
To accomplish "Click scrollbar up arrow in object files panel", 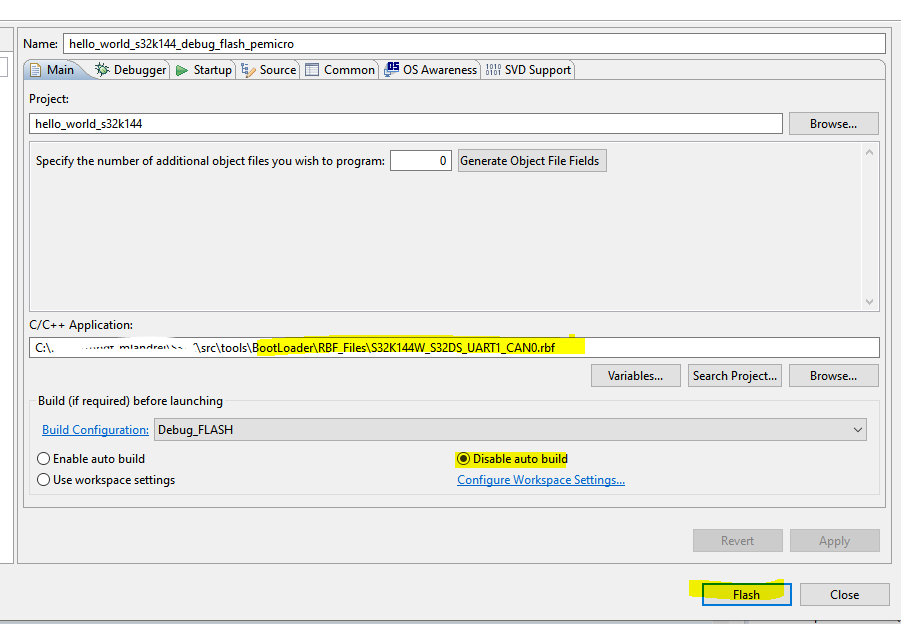I will 869,152.
